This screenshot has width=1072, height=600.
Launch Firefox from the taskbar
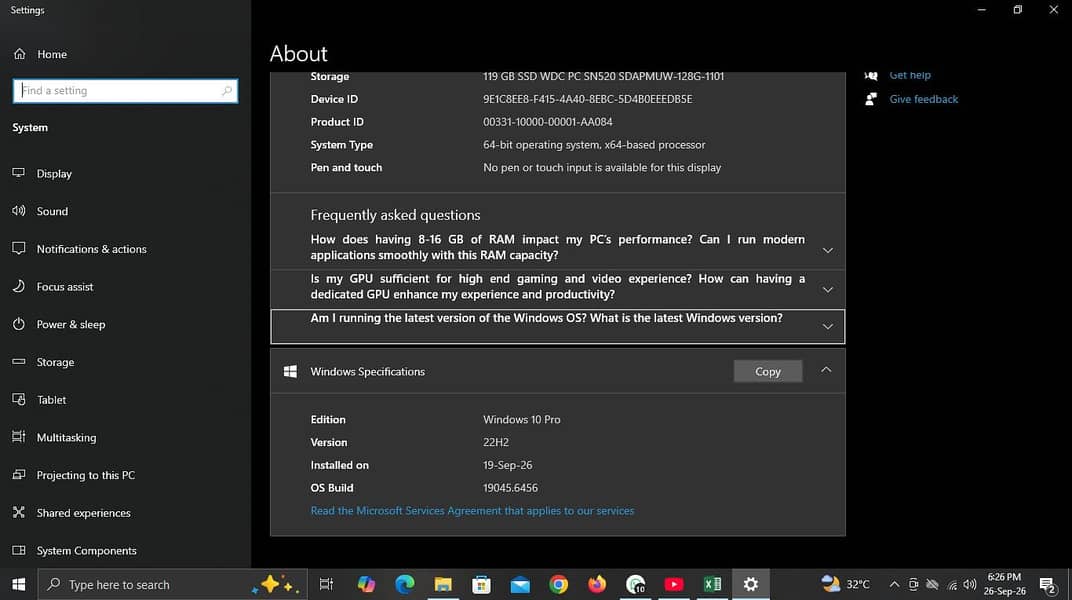click(x=597, y=584)
